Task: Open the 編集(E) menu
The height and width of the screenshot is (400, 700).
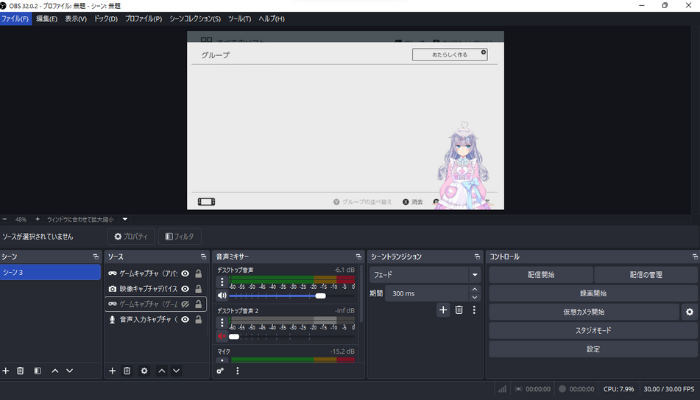Action: click(x=46, y=19)
